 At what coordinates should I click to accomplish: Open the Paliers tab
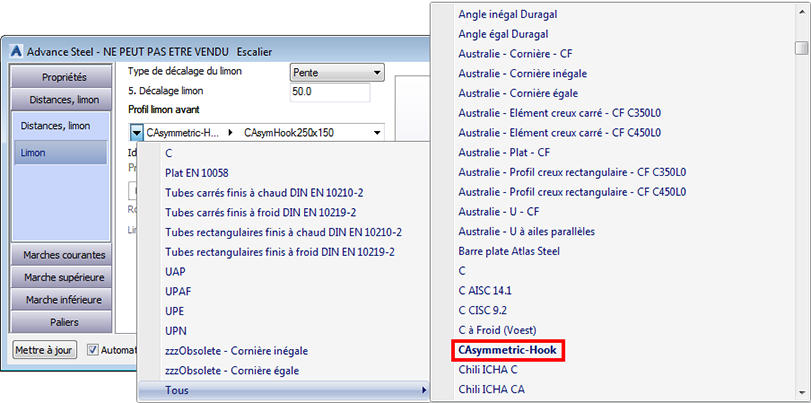pyautogui.click(x=64, y=322)
